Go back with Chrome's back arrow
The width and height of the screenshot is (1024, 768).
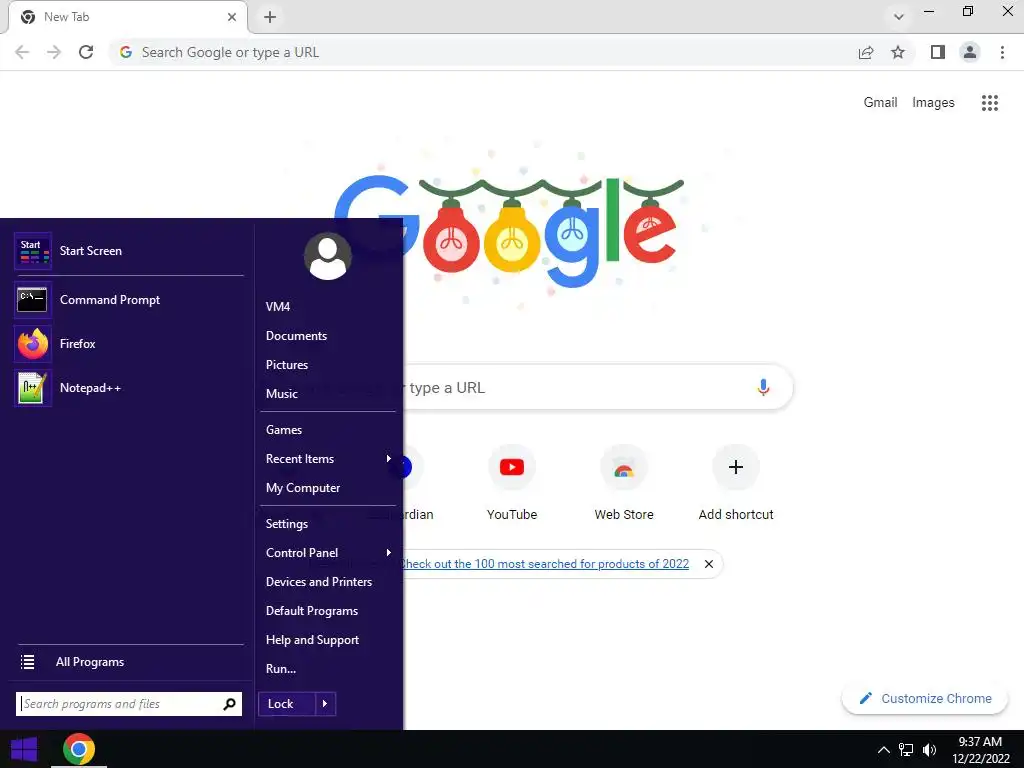[x=22, y=52]
